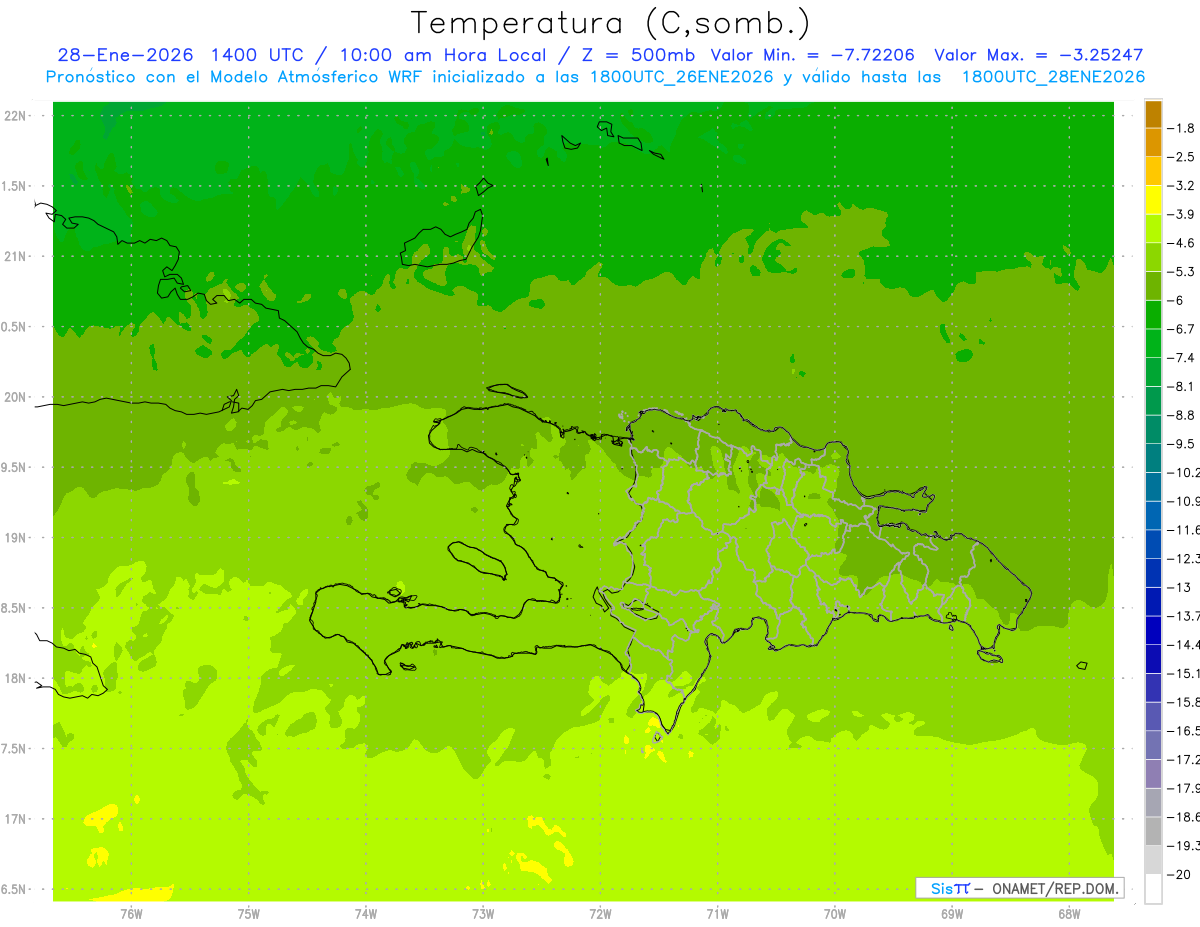
Task: Click the dark orange legend swatch above -1.8
Action: [1153, 114]
